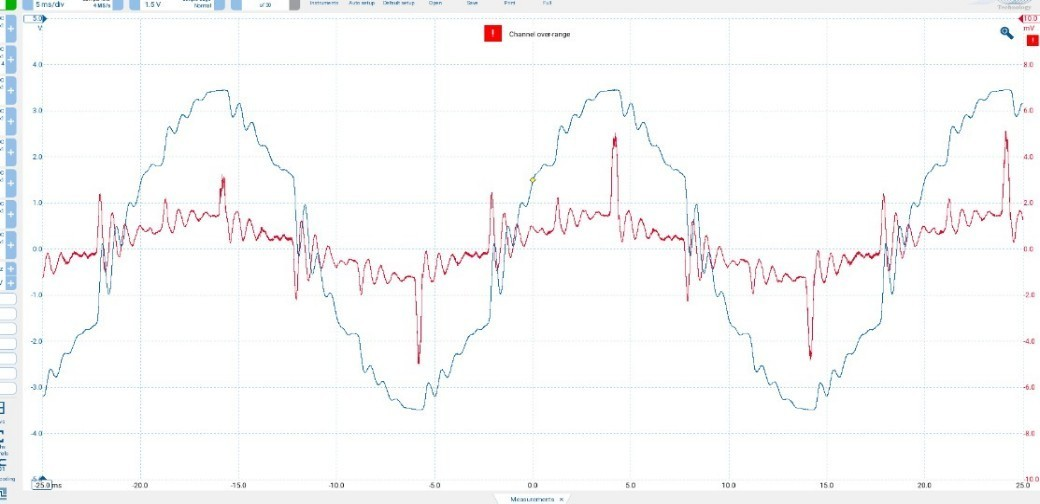This screenshot has height=504, width=1040.
Task: Apply Default setup from toolbar
Action: point(399,3)
